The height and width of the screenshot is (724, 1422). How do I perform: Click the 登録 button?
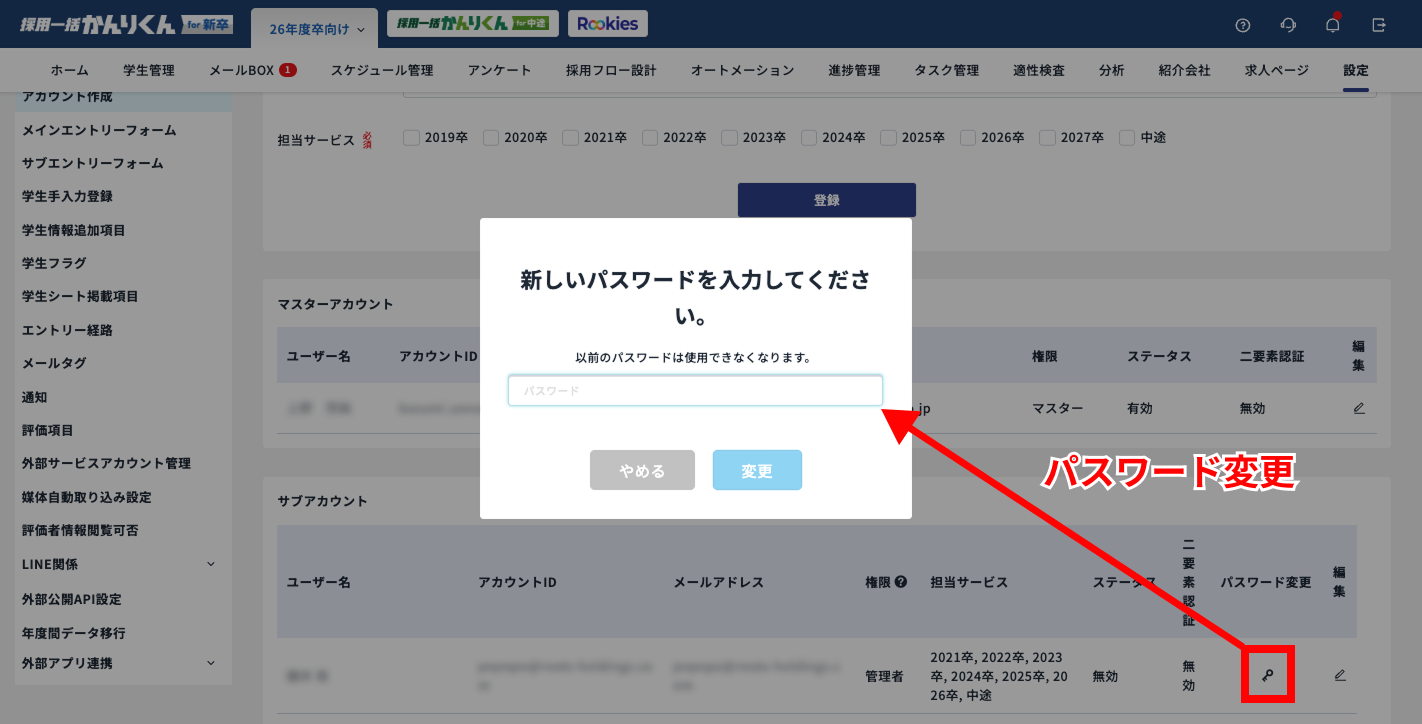tap(826, 199)
